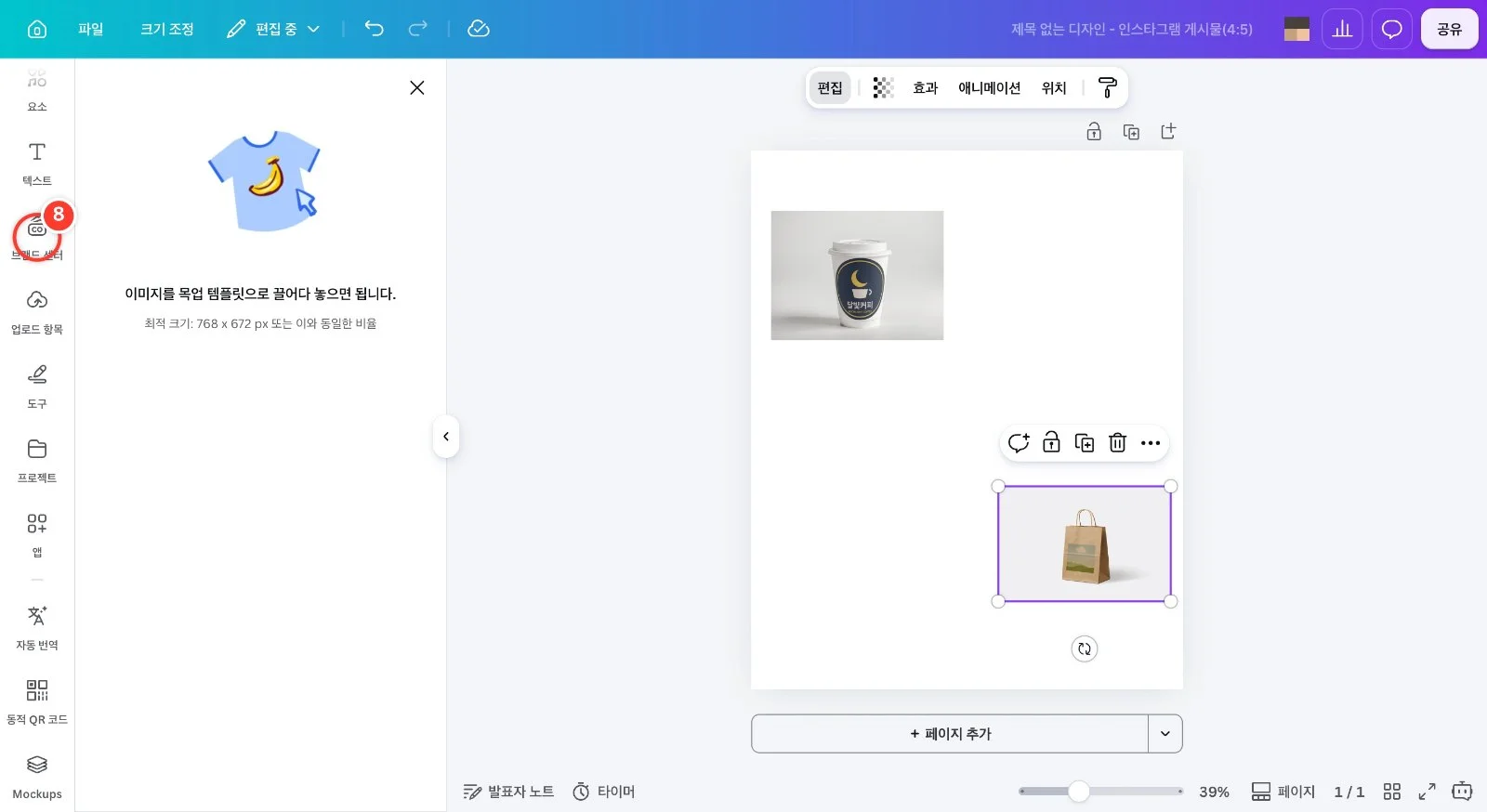Image resolution: width=1487 pixels, height=812 pixels.
Task: Expand the 편집 중 mode dropdown
Action: pyautogui.click(x=273, y=29)
